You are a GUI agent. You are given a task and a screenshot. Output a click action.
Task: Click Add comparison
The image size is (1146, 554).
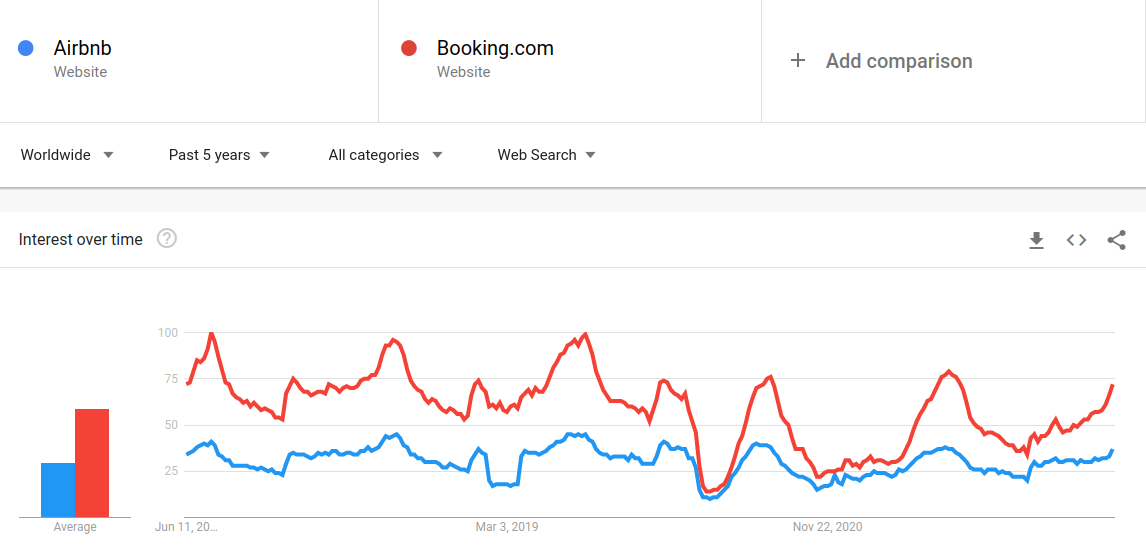[x=899, y=61]
